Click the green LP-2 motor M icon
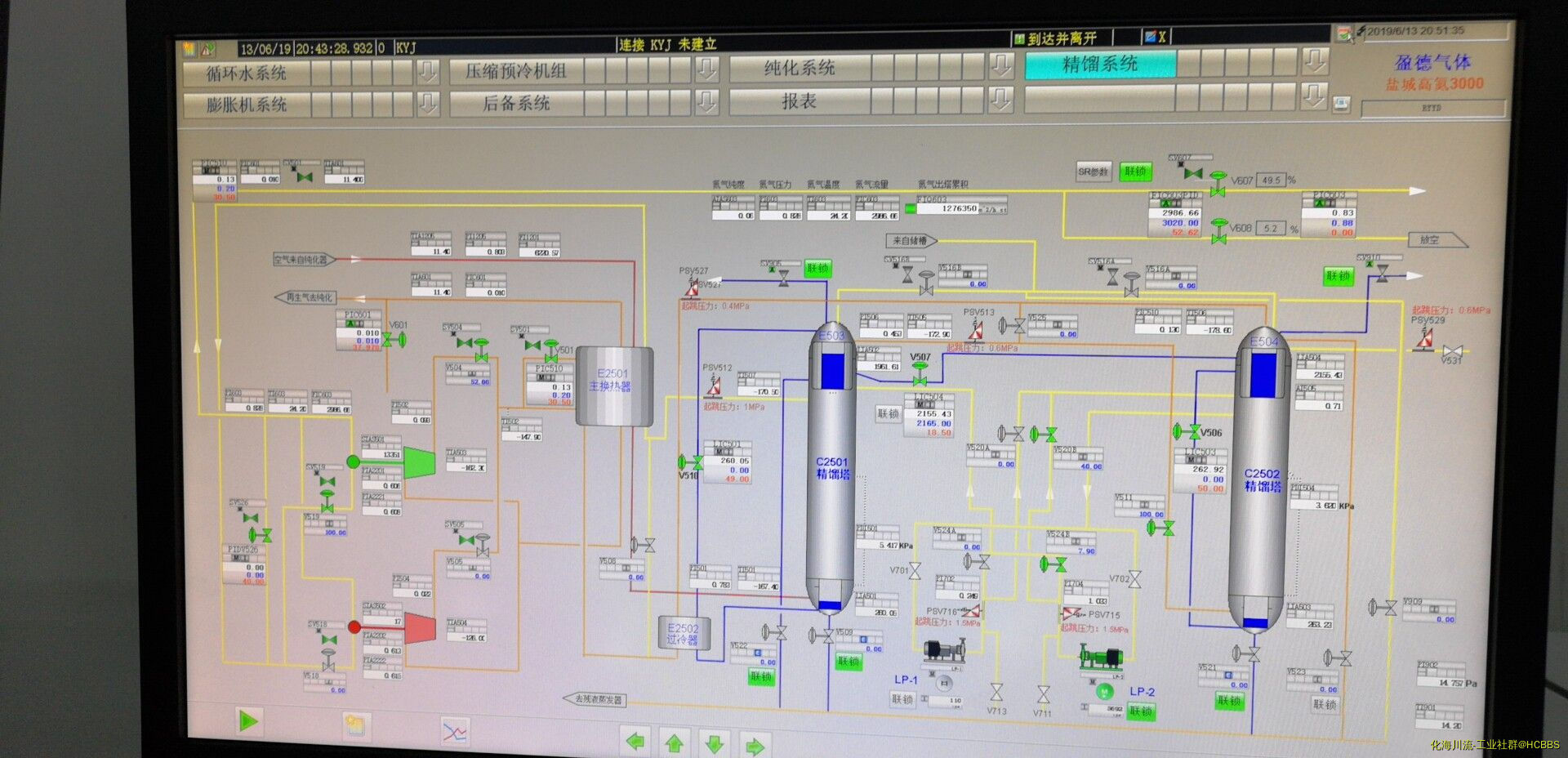 coord(1103,691)
